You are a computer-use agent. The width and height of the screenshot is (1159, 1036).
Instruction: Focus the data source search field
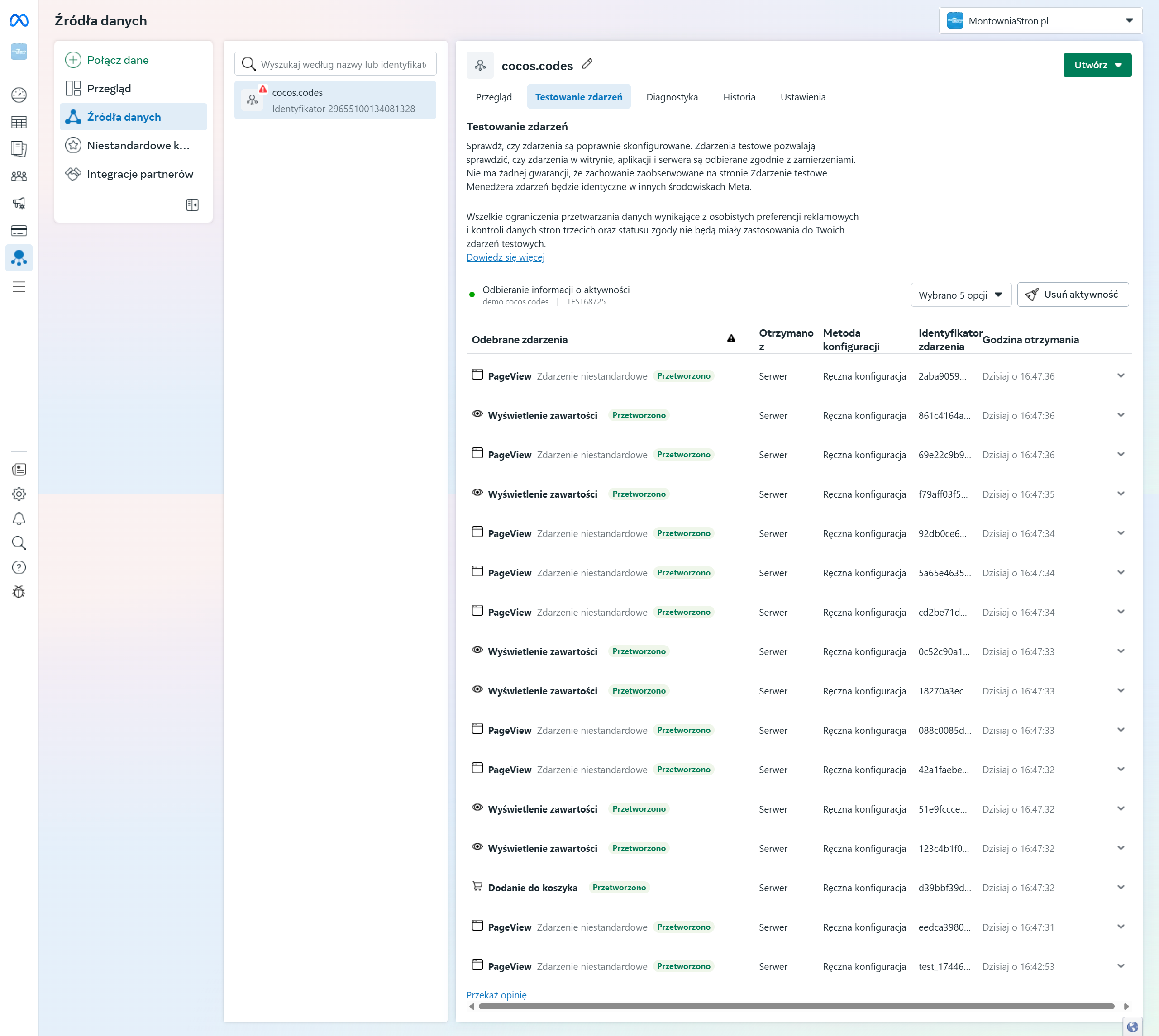pyautogui.click(x=342, y=64)
